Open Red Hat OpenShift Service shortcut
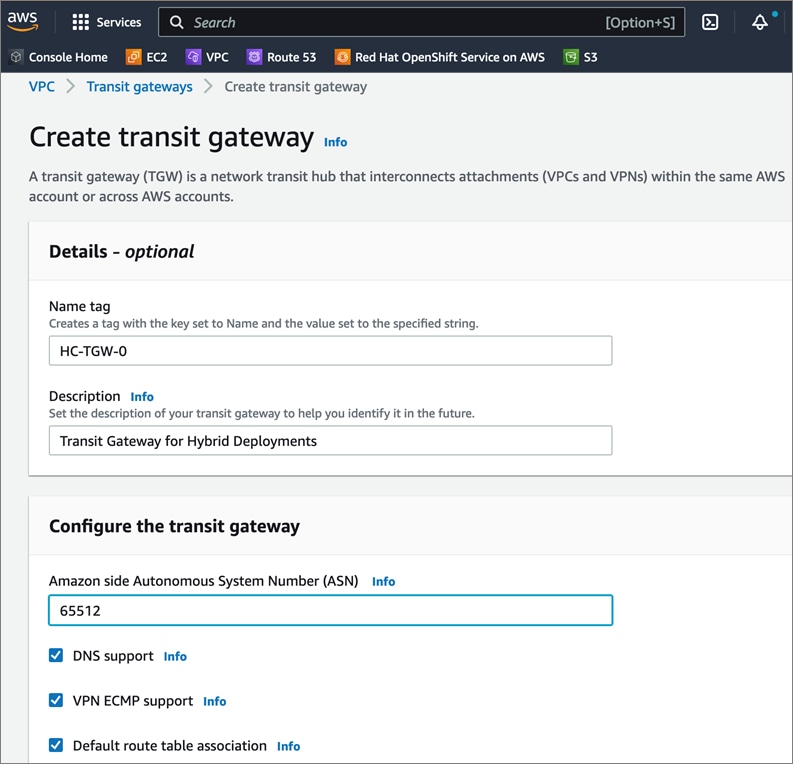Image resolution: width=793 pixels, height=764 pixels. (x=440, y=57)
